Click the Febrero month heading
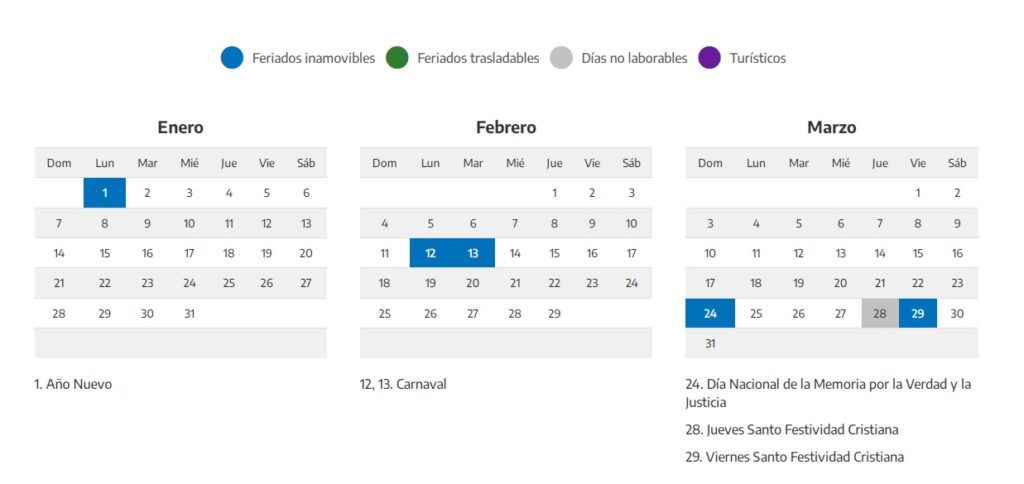This screenshot has width=1024, height=484. (506, 127)
